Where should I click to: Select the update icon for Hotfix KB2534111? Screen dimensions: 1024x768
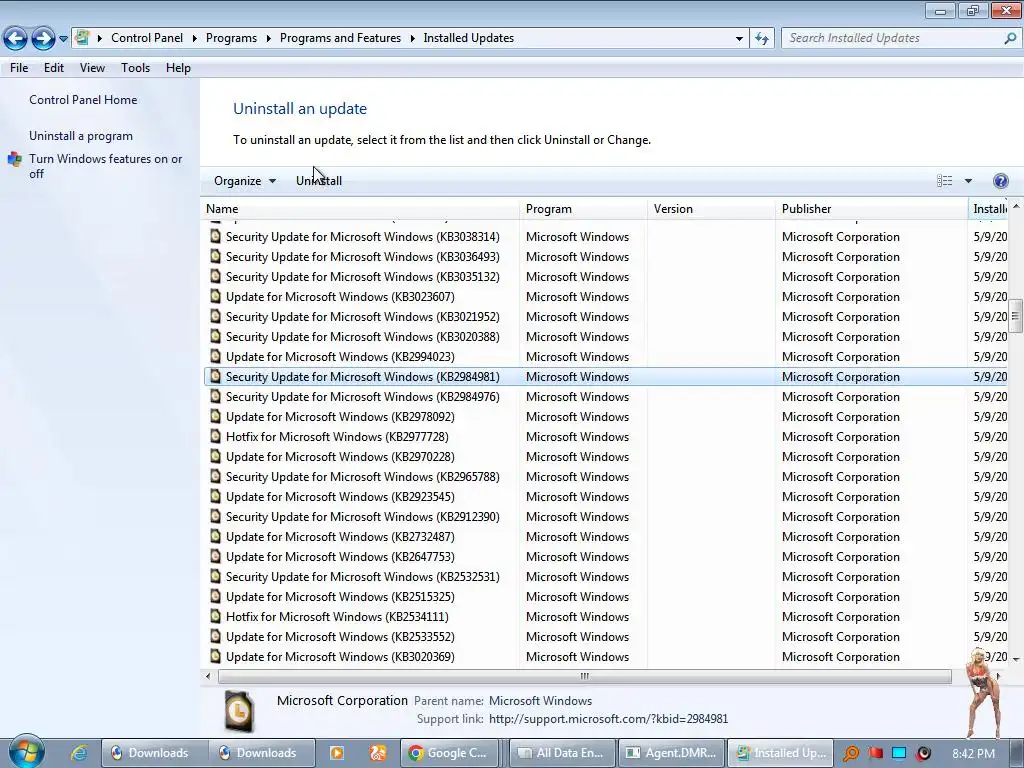click(x=215, y=616)
